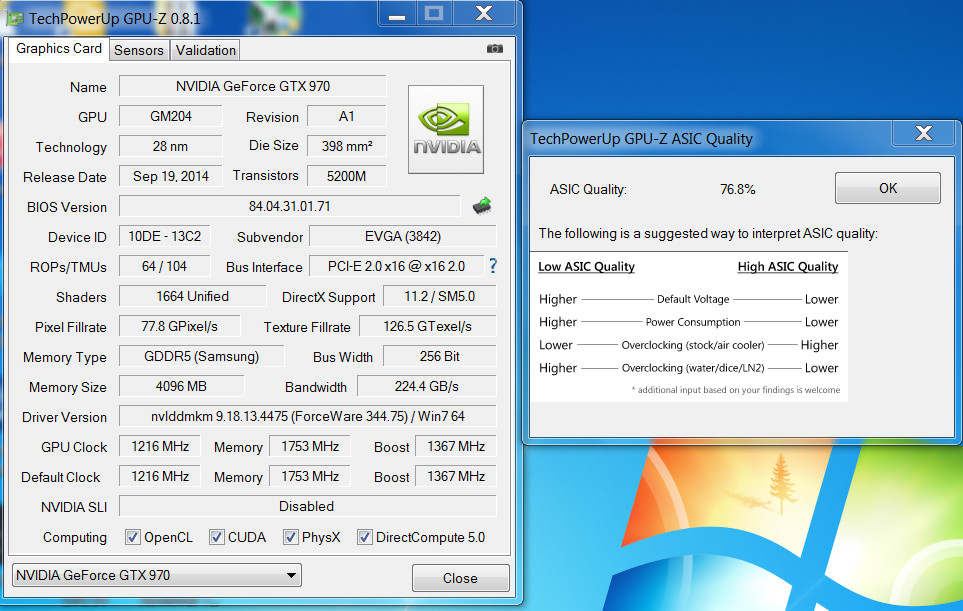
Task: Click the Transistors field 5200M
Action: (346, 176)
